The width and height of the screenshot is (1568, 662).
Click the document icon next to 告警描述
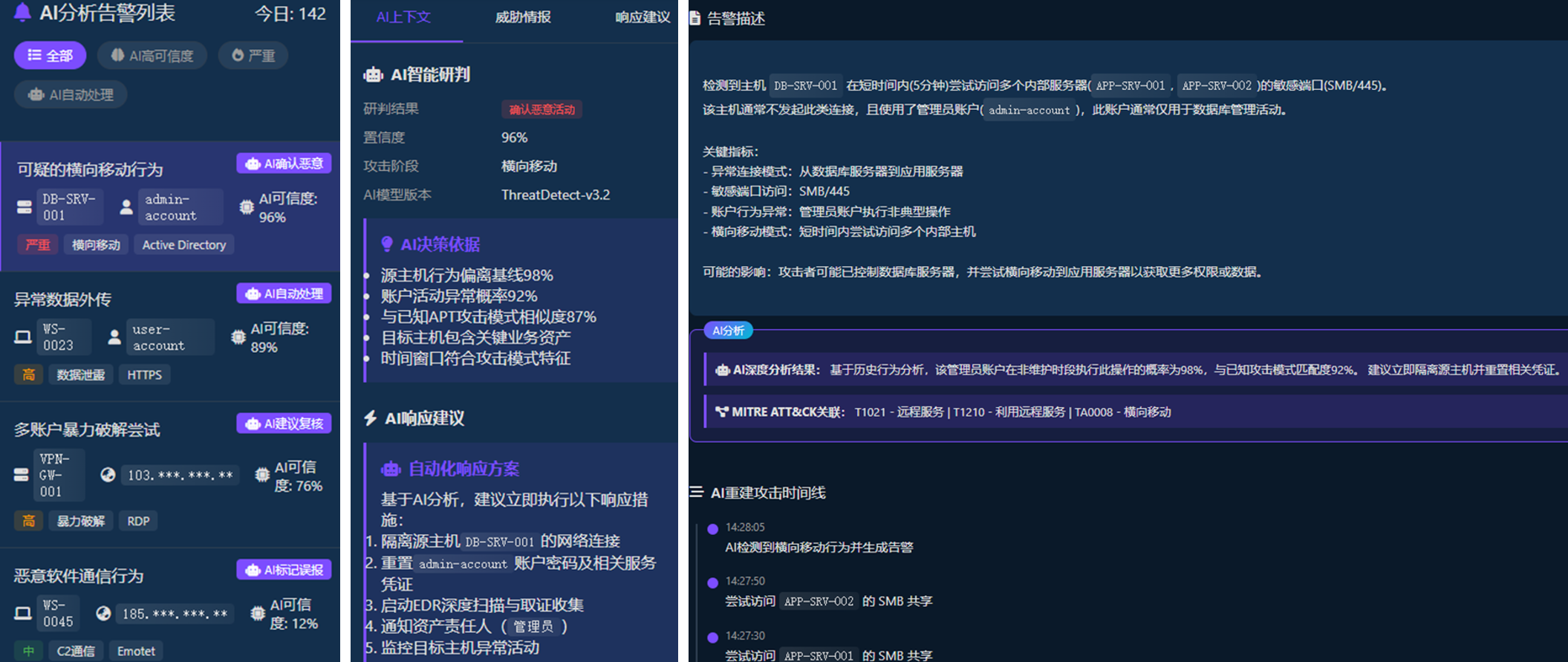point(695,18)
